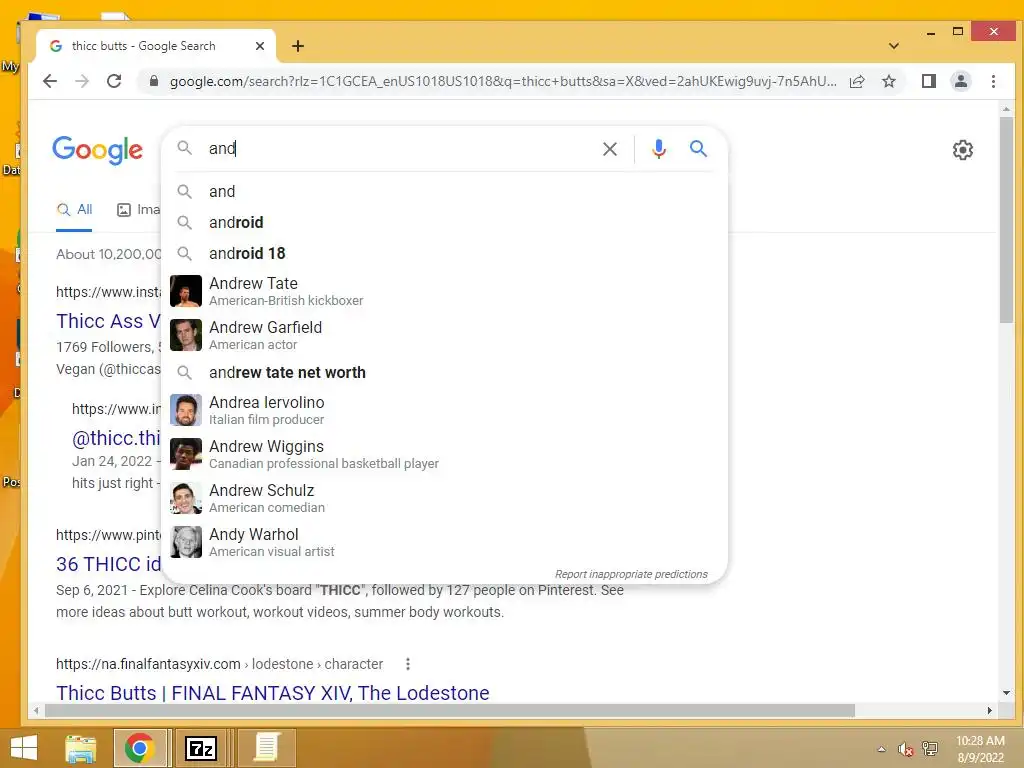Open Chrome's three-dot menu
Viewport: 1024px width, 768px height.
point(993,81)
